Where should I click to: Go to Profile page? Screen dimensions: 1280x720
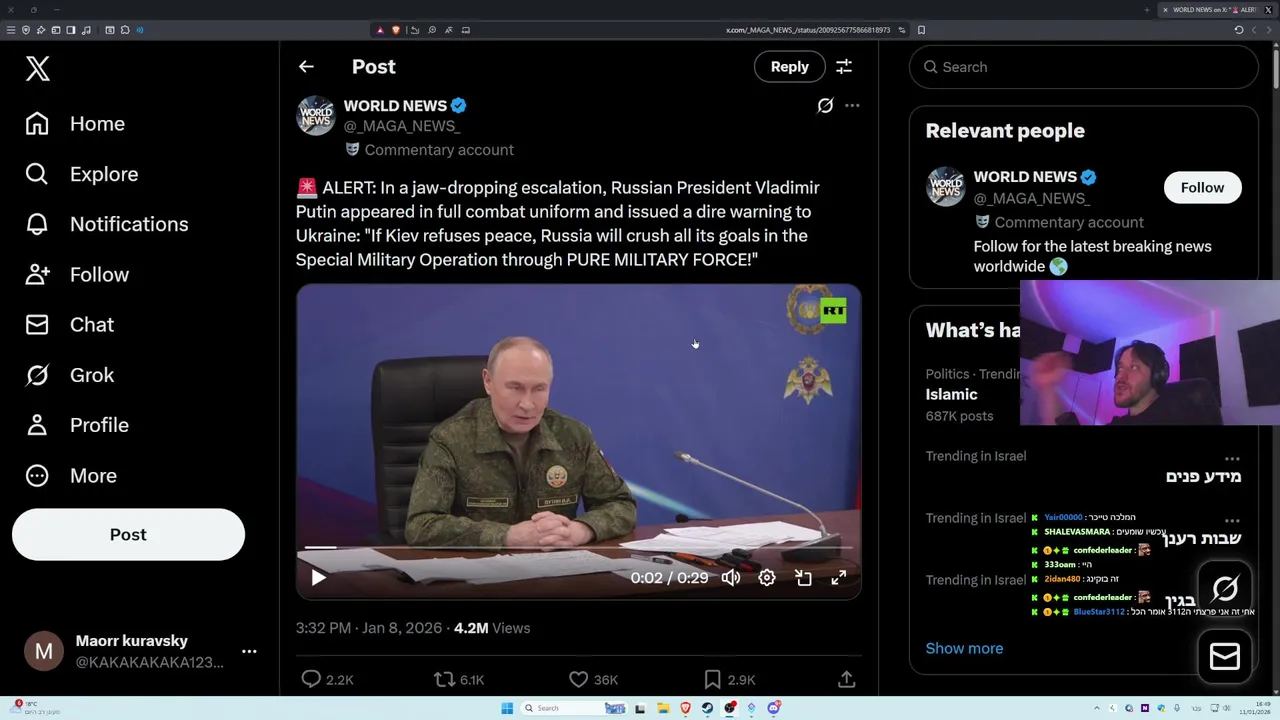[x=77, y=425]
